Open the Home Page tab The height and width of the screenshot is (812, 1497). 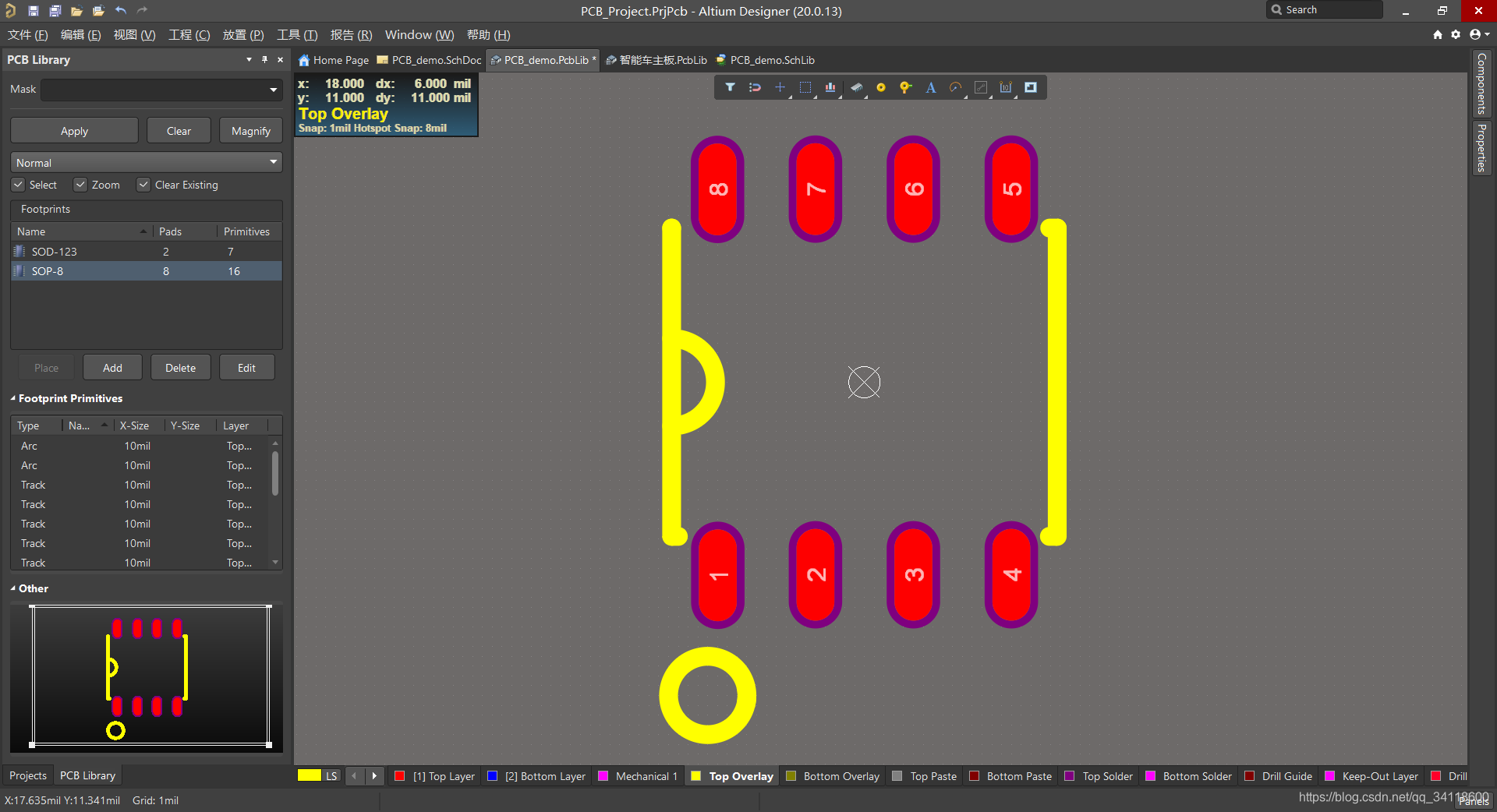click(x=334, y=60)
